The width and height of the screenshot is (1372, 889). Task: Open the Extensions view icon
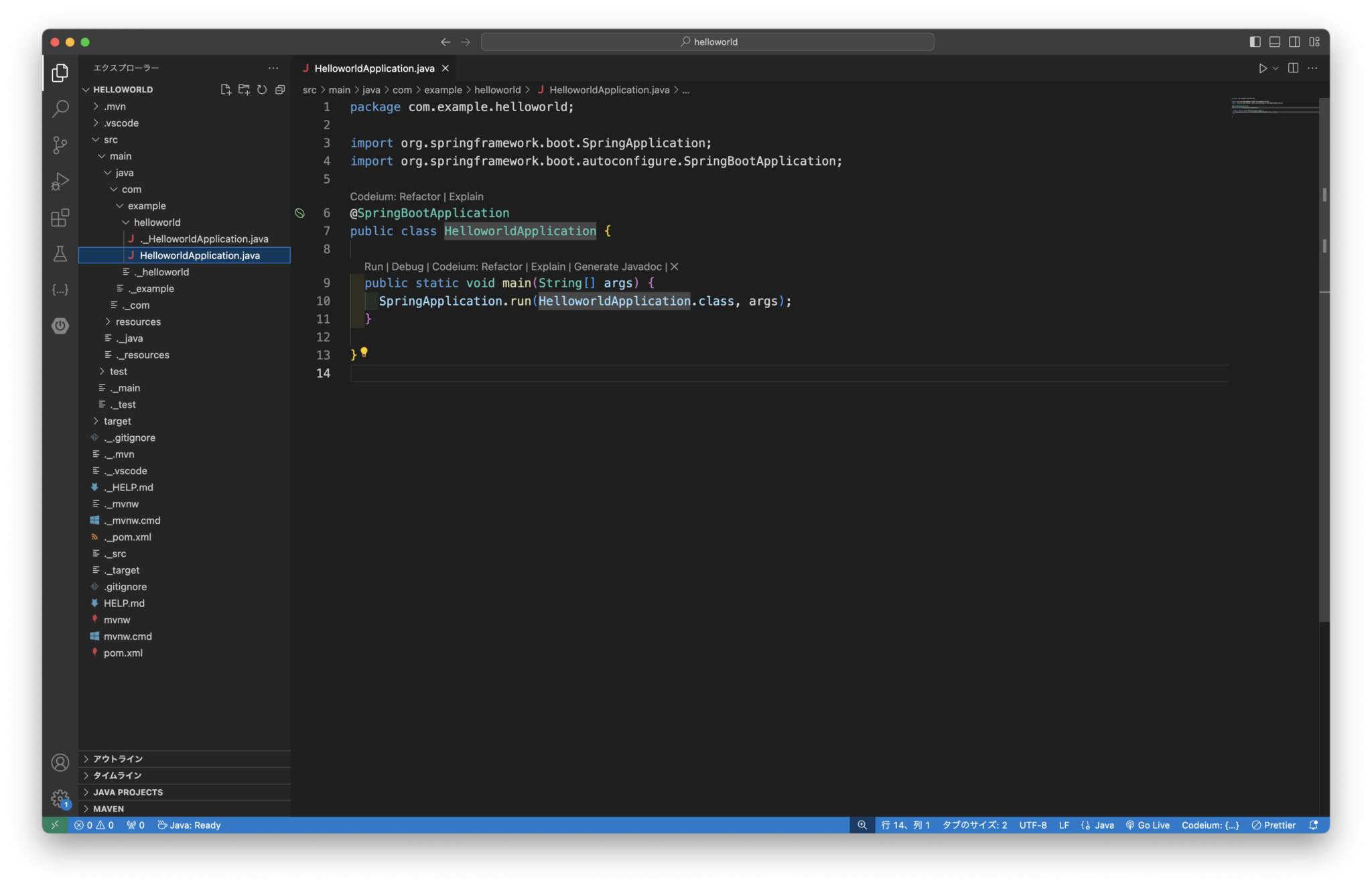60,217
